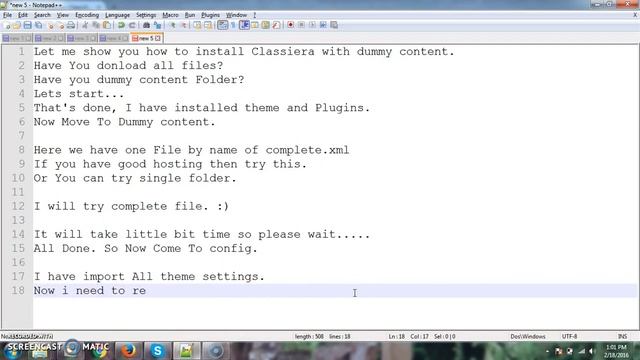
Task: Toggle Word wrap toolbar button
Action: click(222, 25)
